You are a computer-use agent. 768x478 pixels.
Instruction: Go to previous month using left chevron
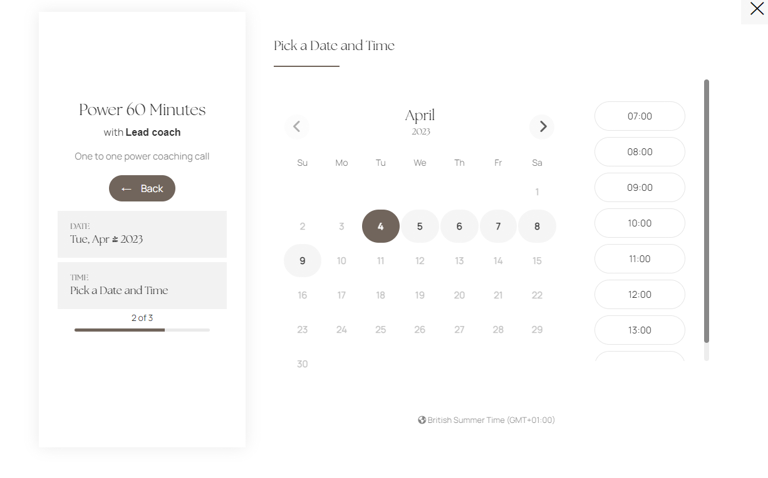pyautogui.click(x=296, y=126)
